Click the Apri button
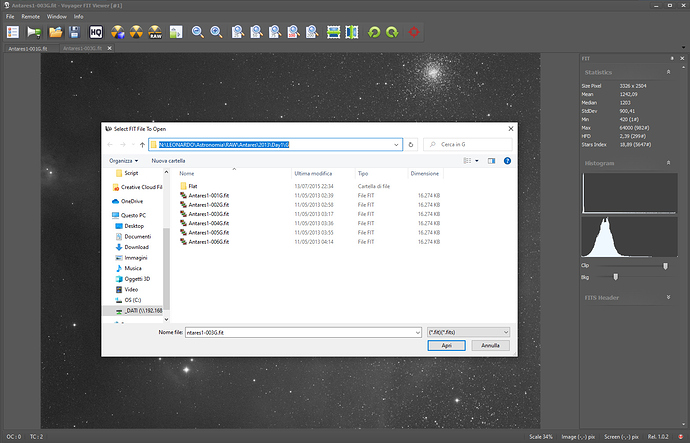 (446, 345)
